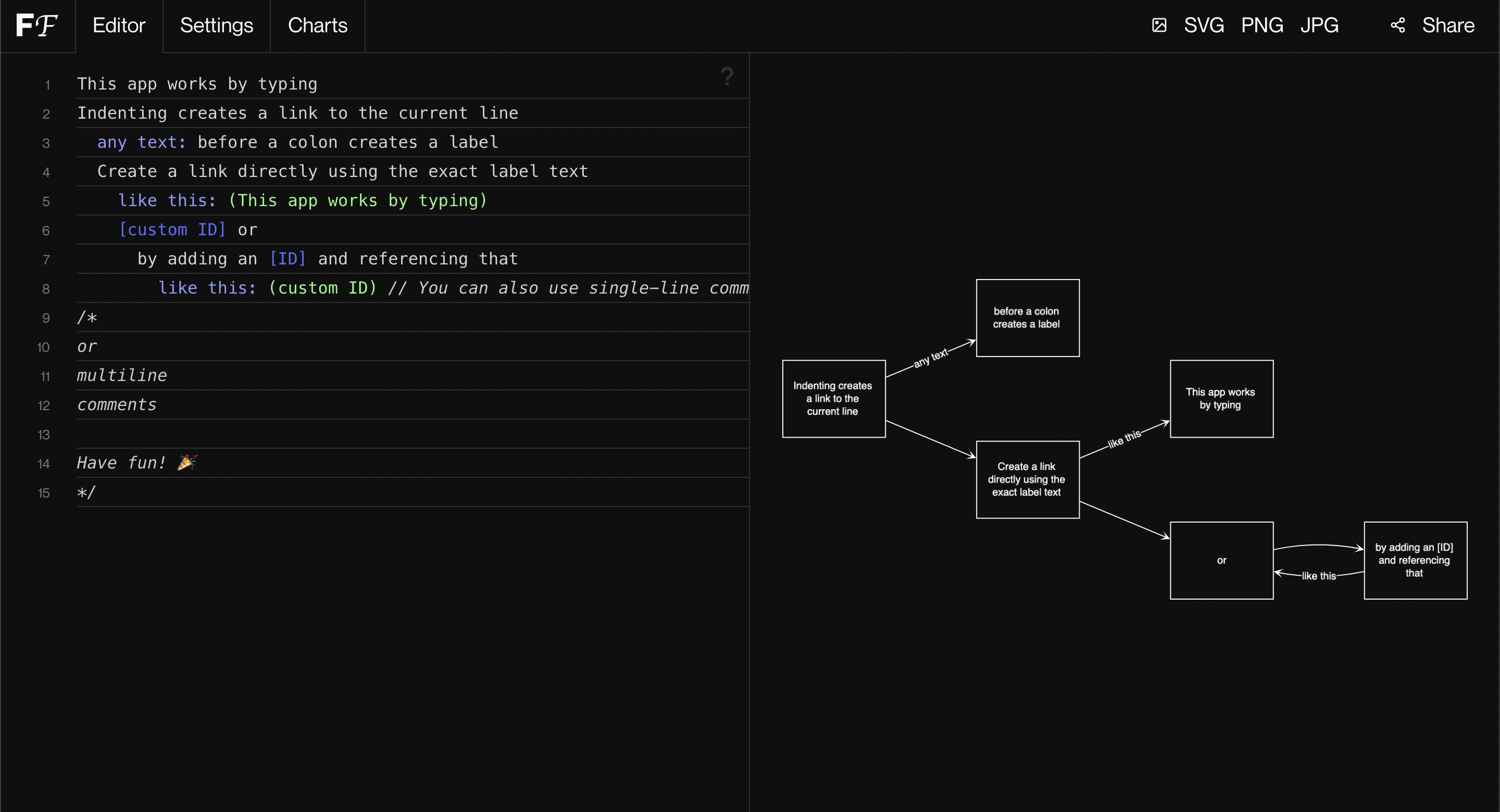Select the 'or' graph node
This screenshot has width=1500, height=812.
coord(1221,561)
